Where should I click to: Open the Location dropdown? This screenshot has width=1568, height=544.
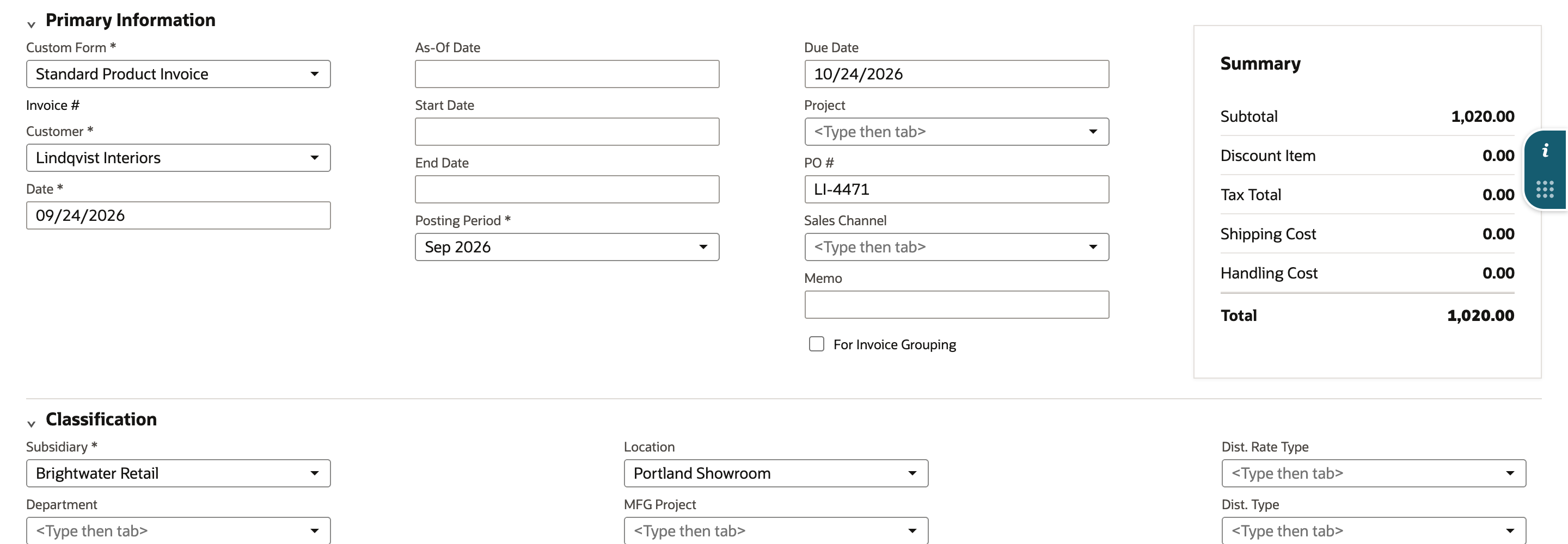pos(775,473)
